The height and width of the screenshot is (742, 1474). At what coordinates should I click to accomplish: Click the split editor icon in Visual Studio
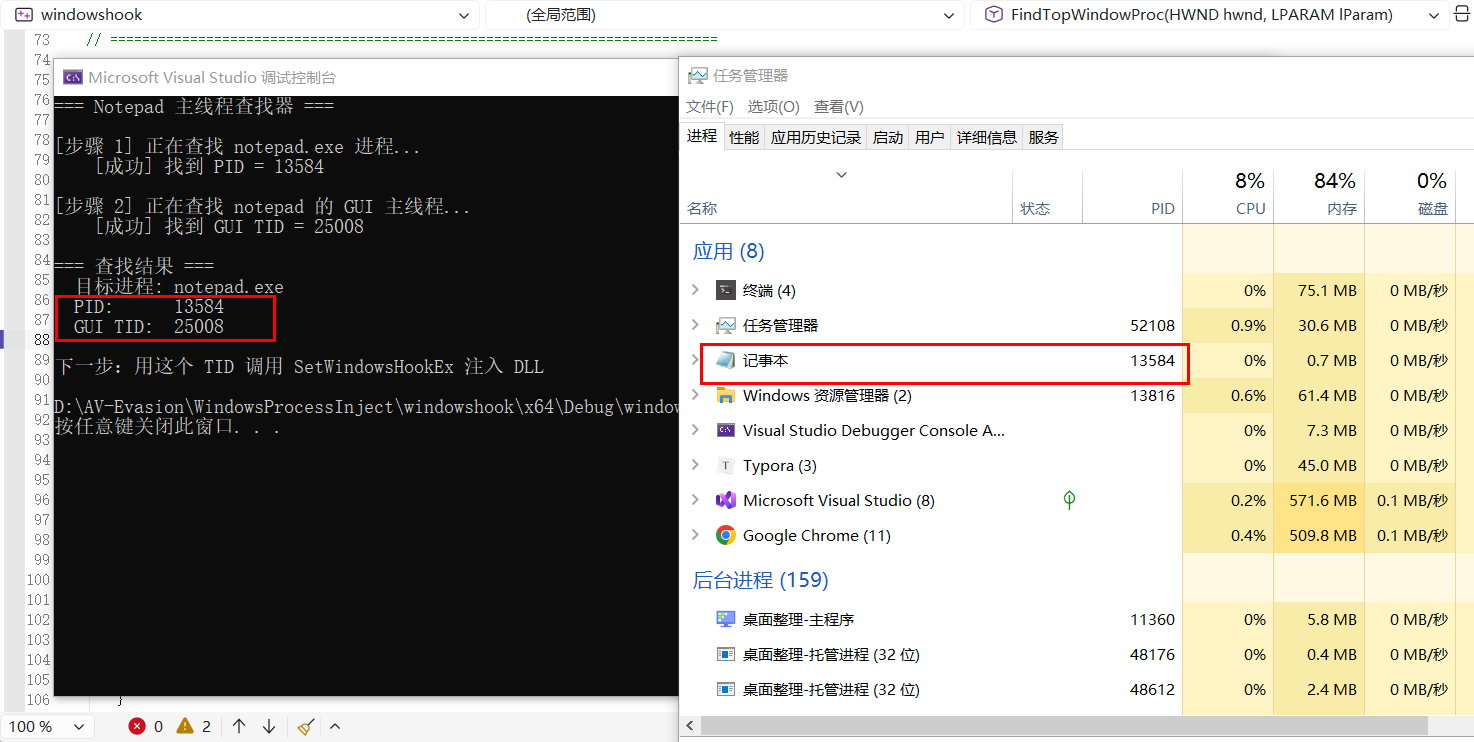coord(1462,15)
